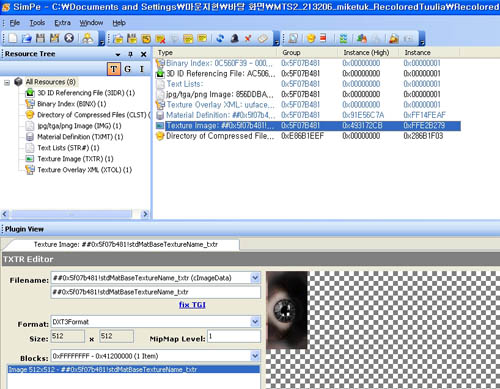
Task: Select the Texture Image plugin view tab
Action: coord(125,245)
